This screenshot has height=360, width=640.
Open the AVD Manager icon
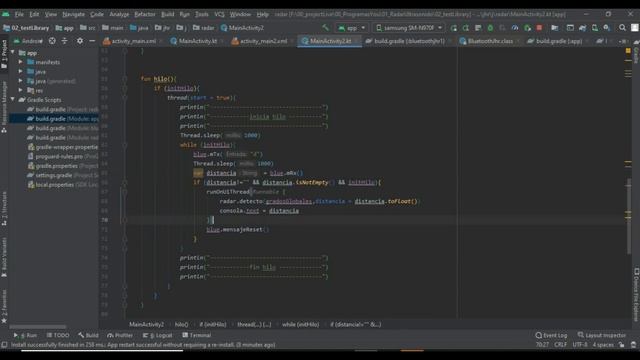[595, 28]
